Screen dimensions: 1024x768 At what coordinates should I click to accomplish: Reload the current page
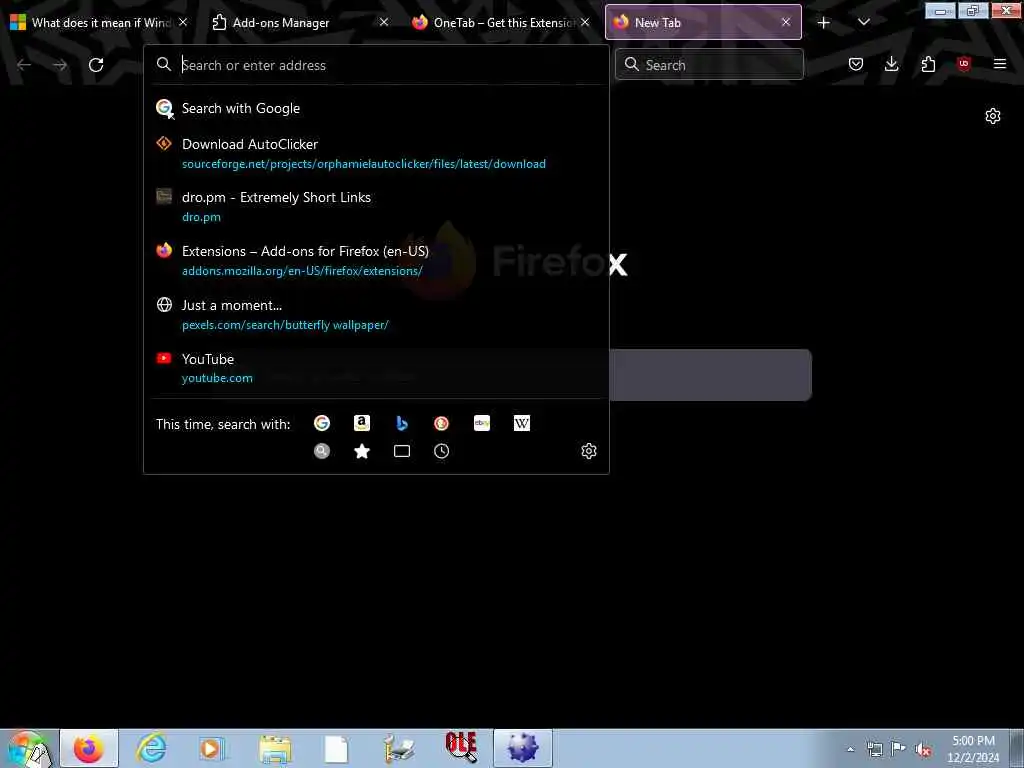pos(96,65)
